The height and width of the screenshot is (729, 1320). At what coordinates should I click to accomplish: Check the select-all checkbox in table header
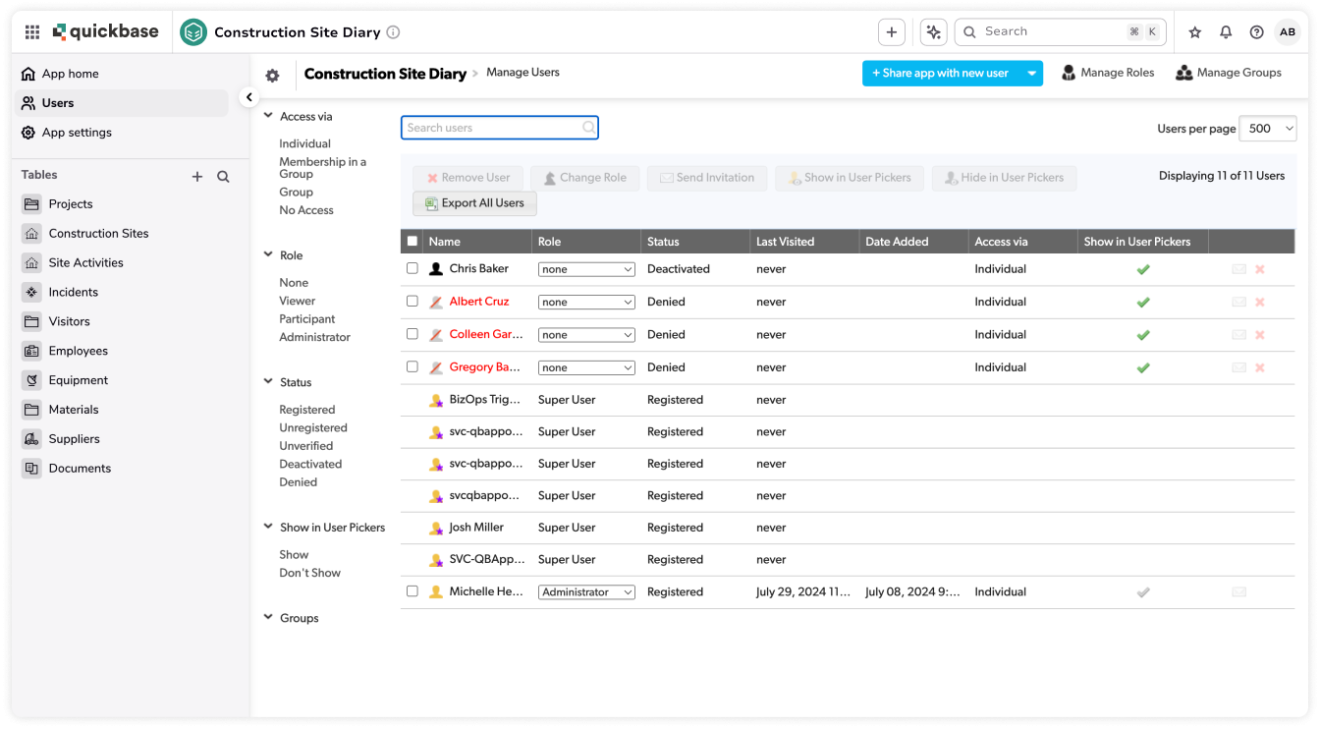pyautogui.click(x=412, y=241)
